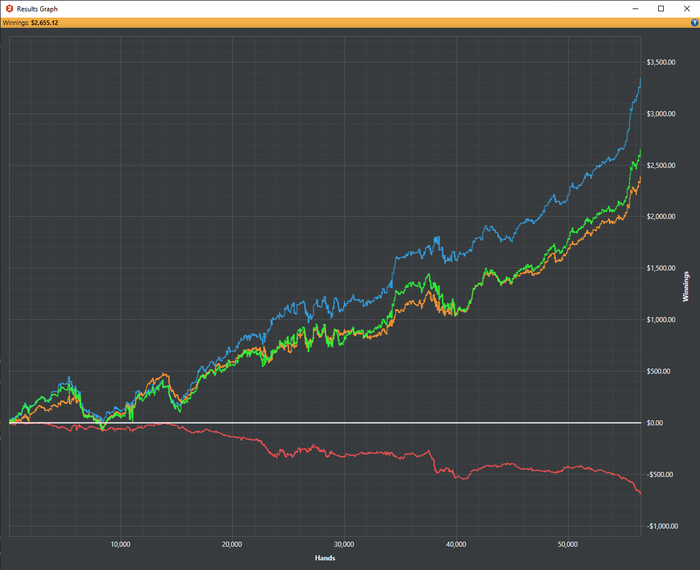Viewport: 700px width, 570px height.
Task: Click the $0.00 axis label
Action: (656, 423)
